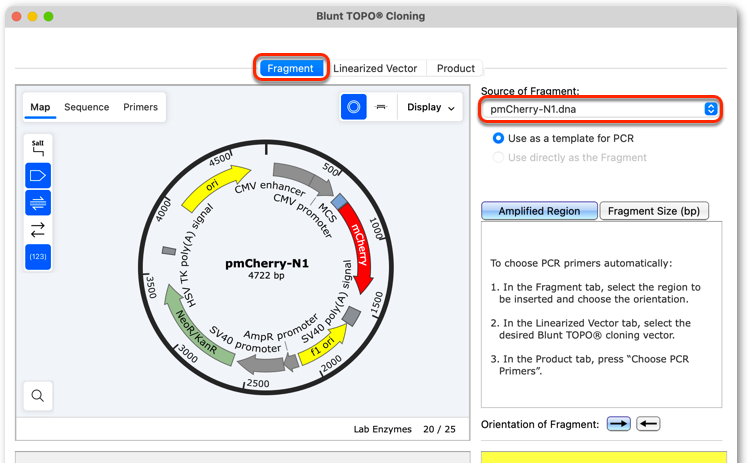The height and width of the screenshot is (463, 748).
Task: Open the Primers view tab
Action: (x=140, y=107)
